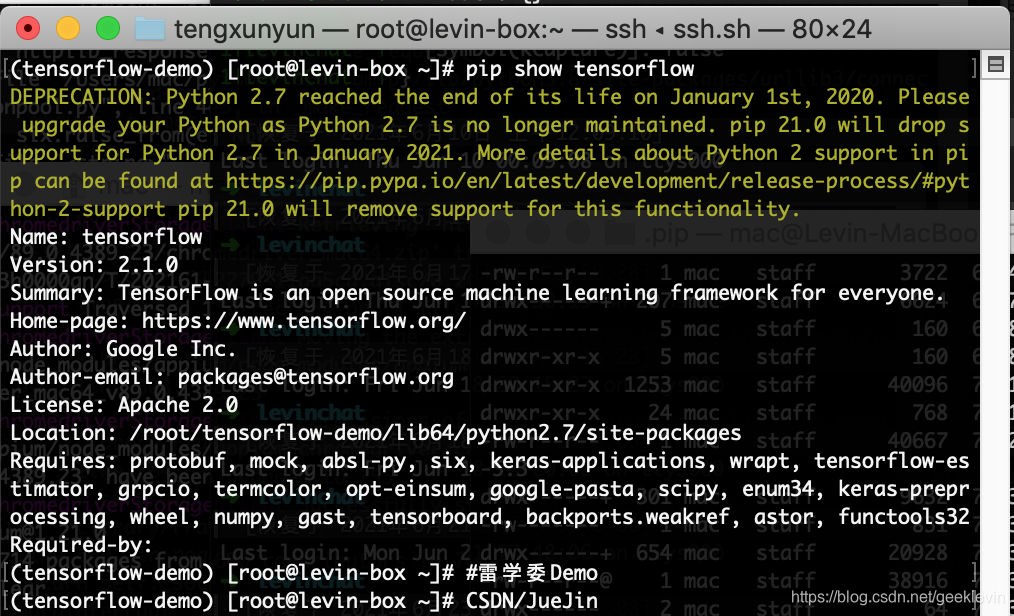Screen dimensions: 1014x616
Task: Click the site-packages location path
Action: 435,433
